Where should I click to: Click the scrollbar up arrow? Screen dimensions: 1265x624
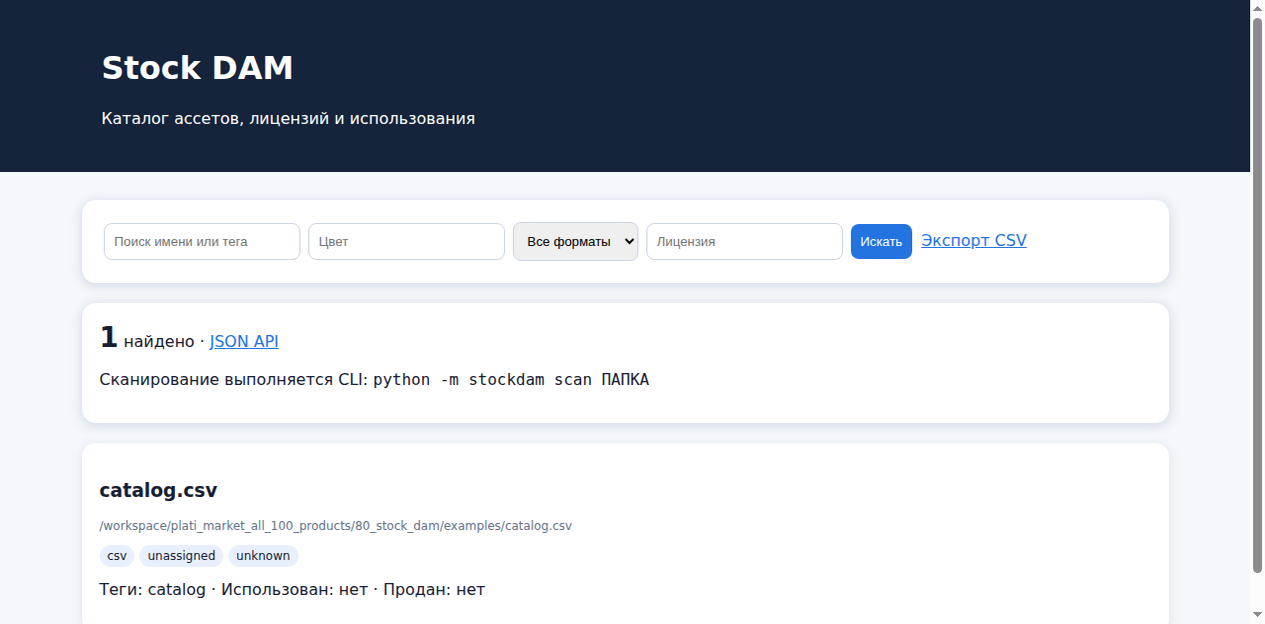pyautogui.click(x=1258, y=8)
